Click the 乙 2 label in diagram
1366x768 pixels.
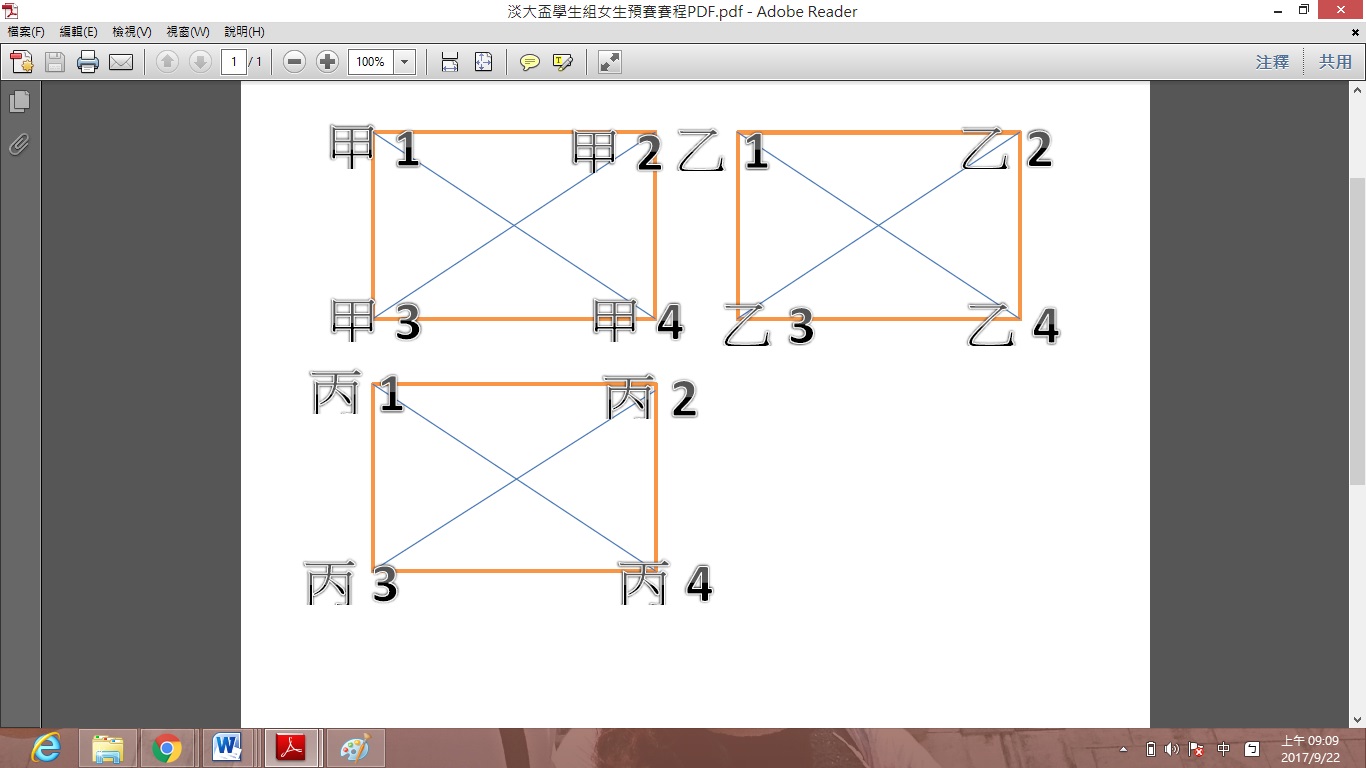(1007, 148)
